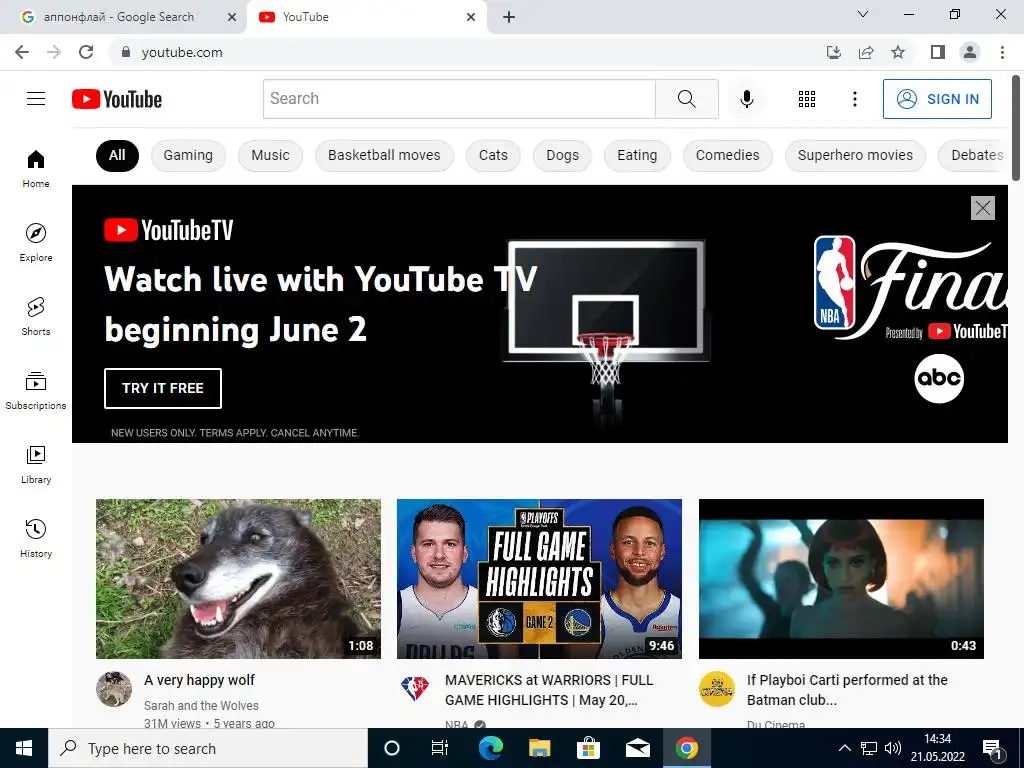Viewport: 1024px width, 768px height.
Task: Click the taskbar search box
Action: pos(208,748)
